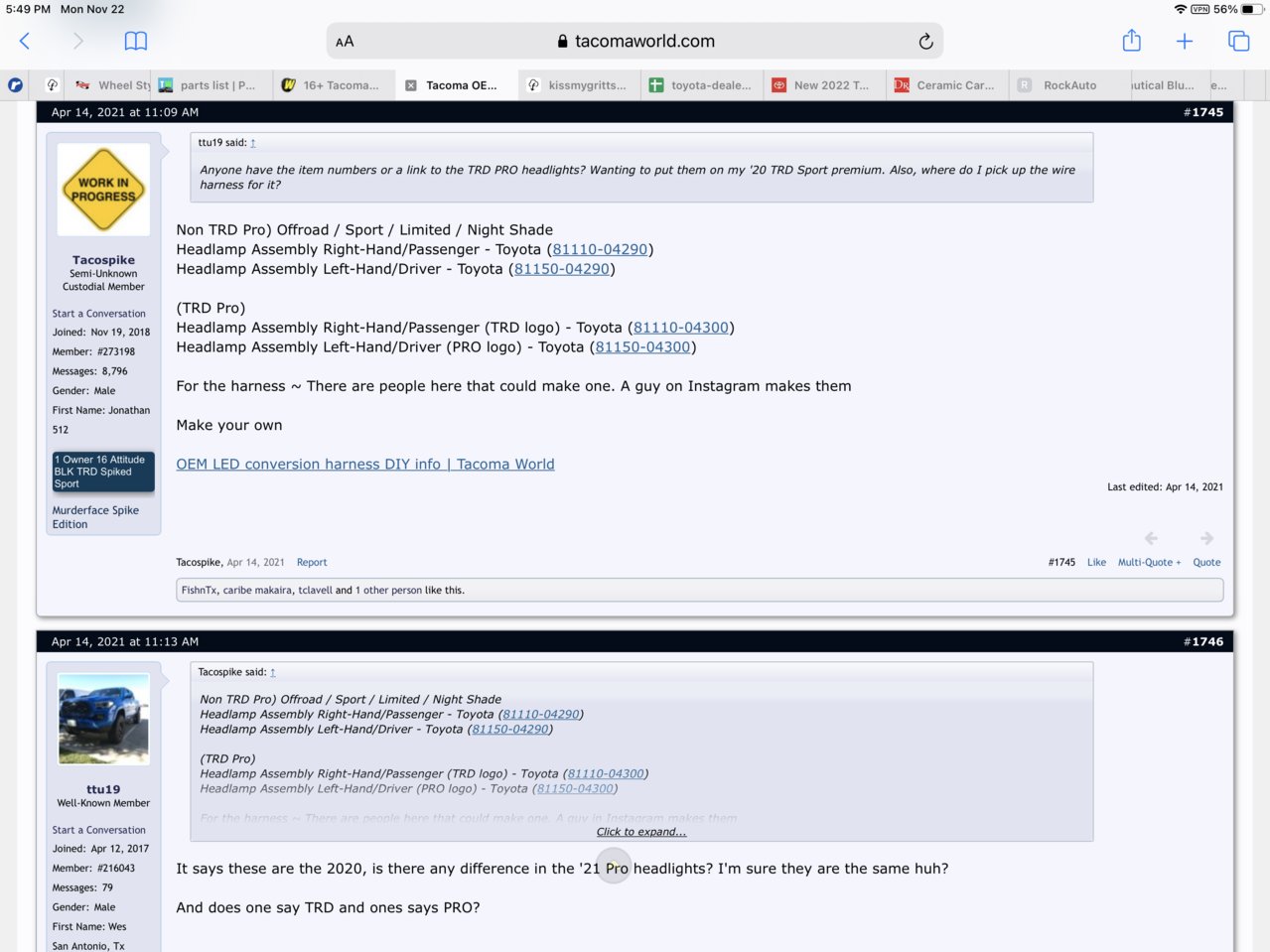Open part number 81150-04290 link in post #1745
This screenshot has height=952, width=1270.
point(561,269)
